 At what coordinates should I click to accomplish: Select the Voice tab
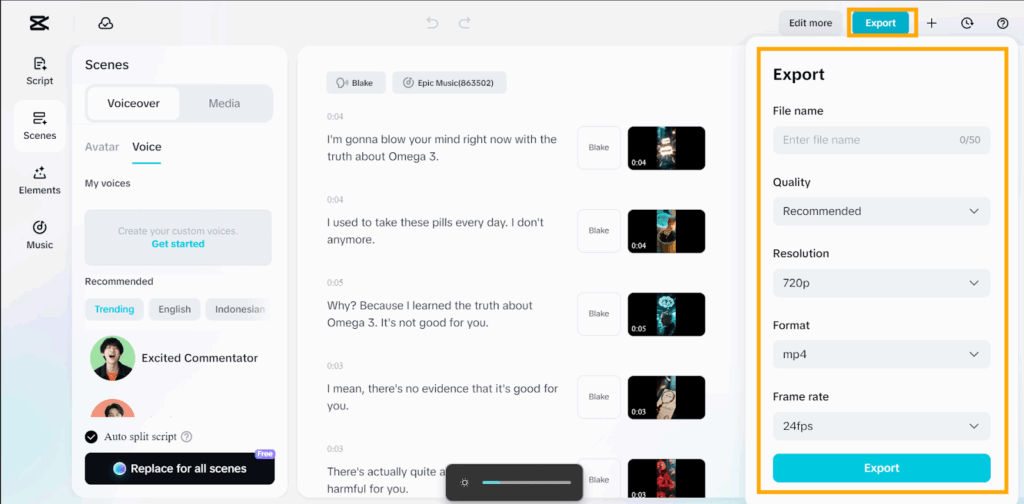pyautogui.click(x=147, y=147)
